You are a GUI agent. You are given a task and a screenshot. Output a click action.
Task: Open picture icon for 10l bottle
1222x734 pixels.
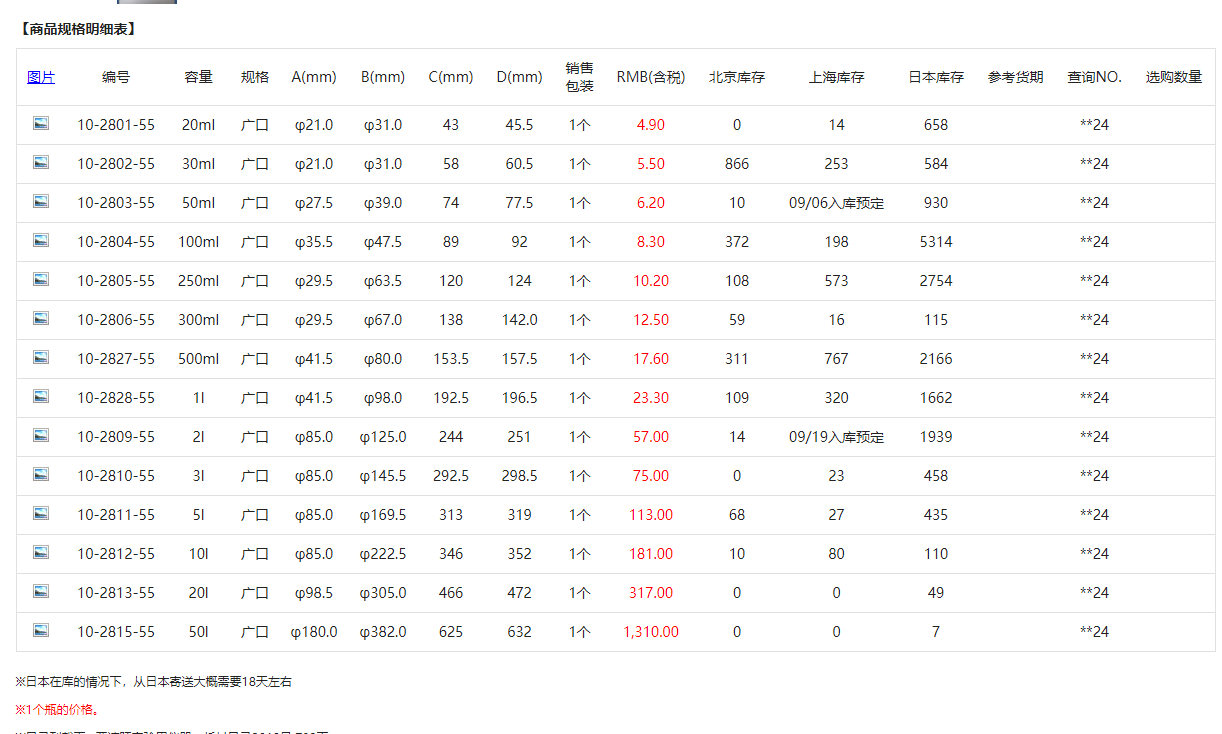click(41, 552)
